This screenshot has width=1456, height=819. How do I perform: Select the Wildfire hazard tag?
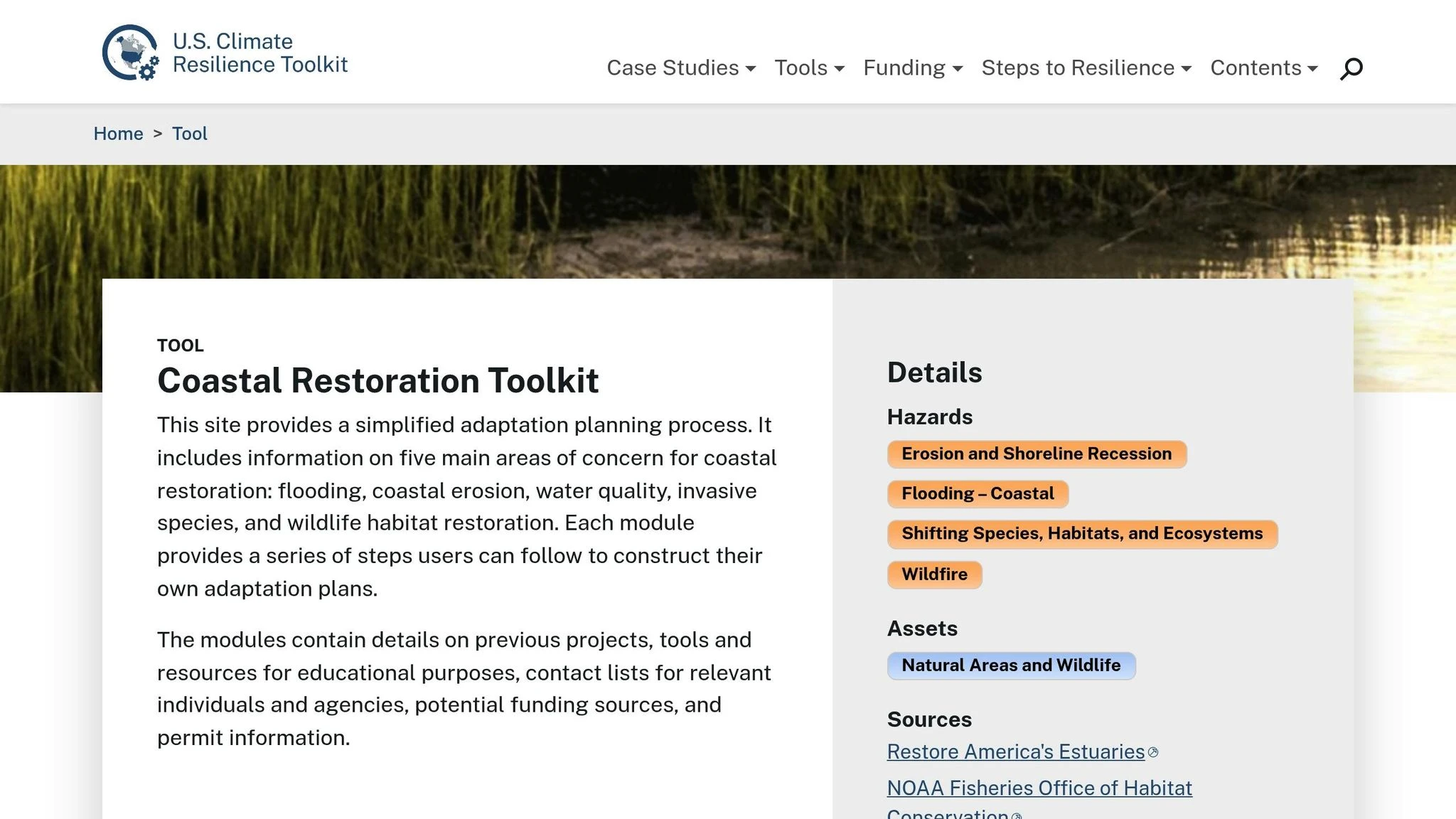934,574
